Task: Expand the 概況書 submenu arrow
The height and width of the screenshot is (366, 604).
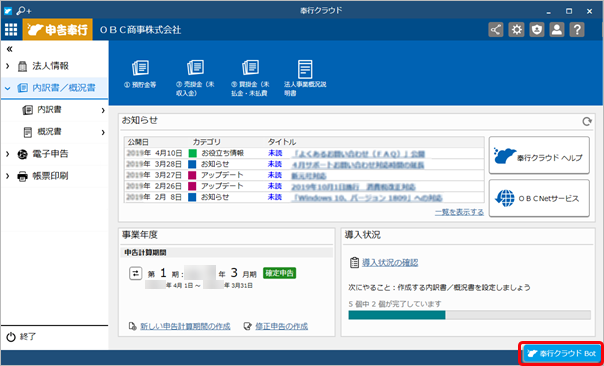Action: pyautogui.click(x=103, y=133)
